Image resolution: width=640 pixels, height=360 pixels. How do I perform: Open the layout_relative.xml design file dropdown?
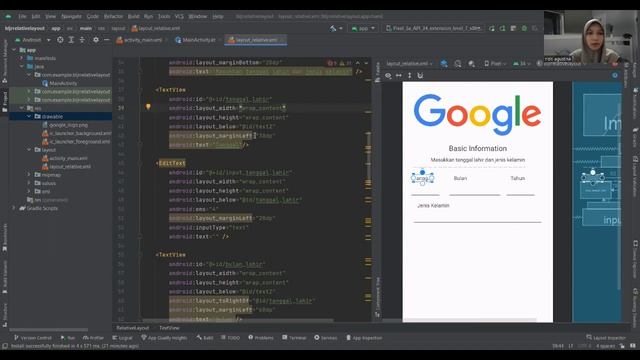(409, 64)
